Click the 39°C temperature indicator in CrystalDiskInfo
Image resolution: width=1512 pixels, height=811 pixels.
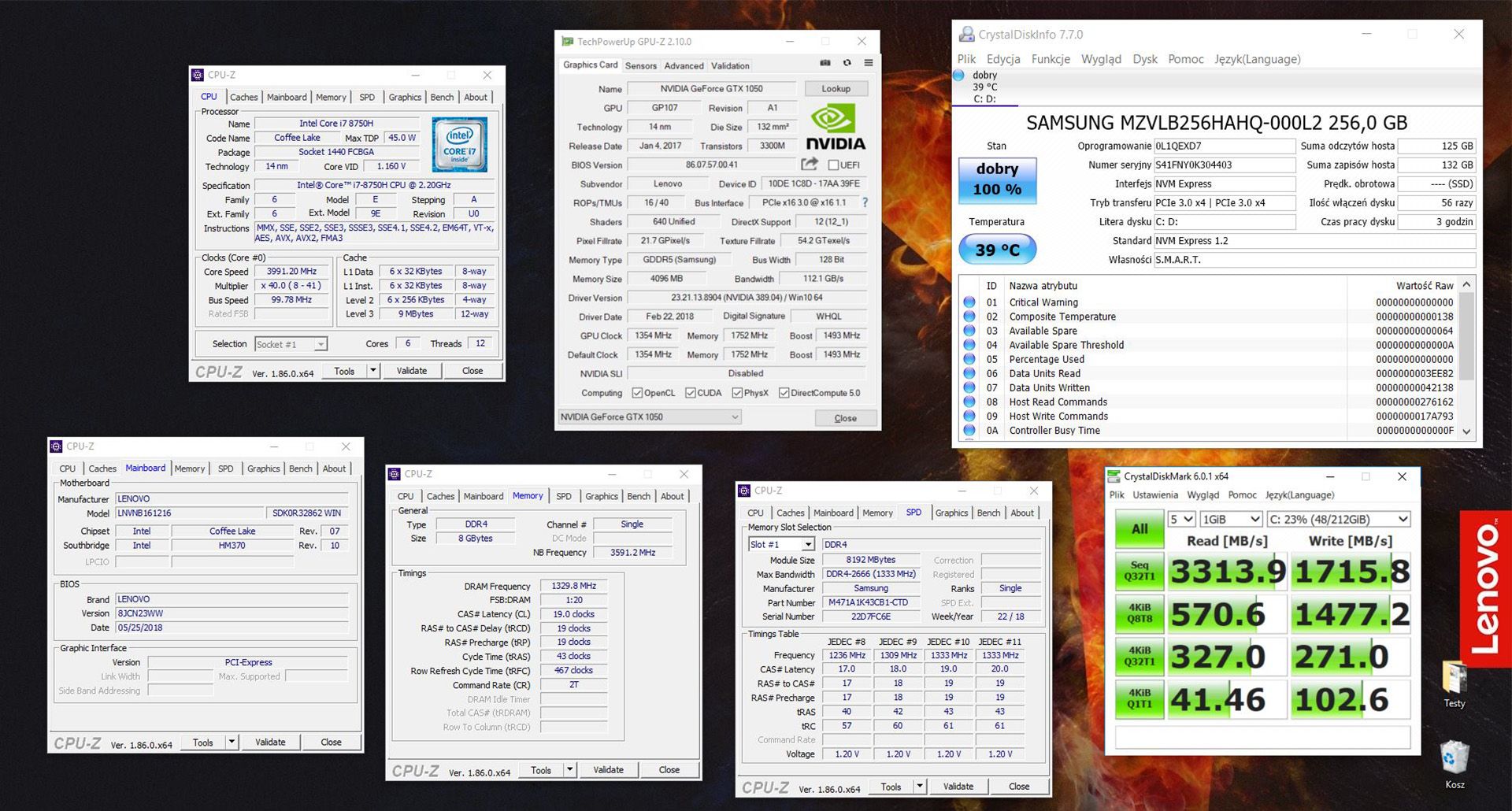click(x=997, y=249)
